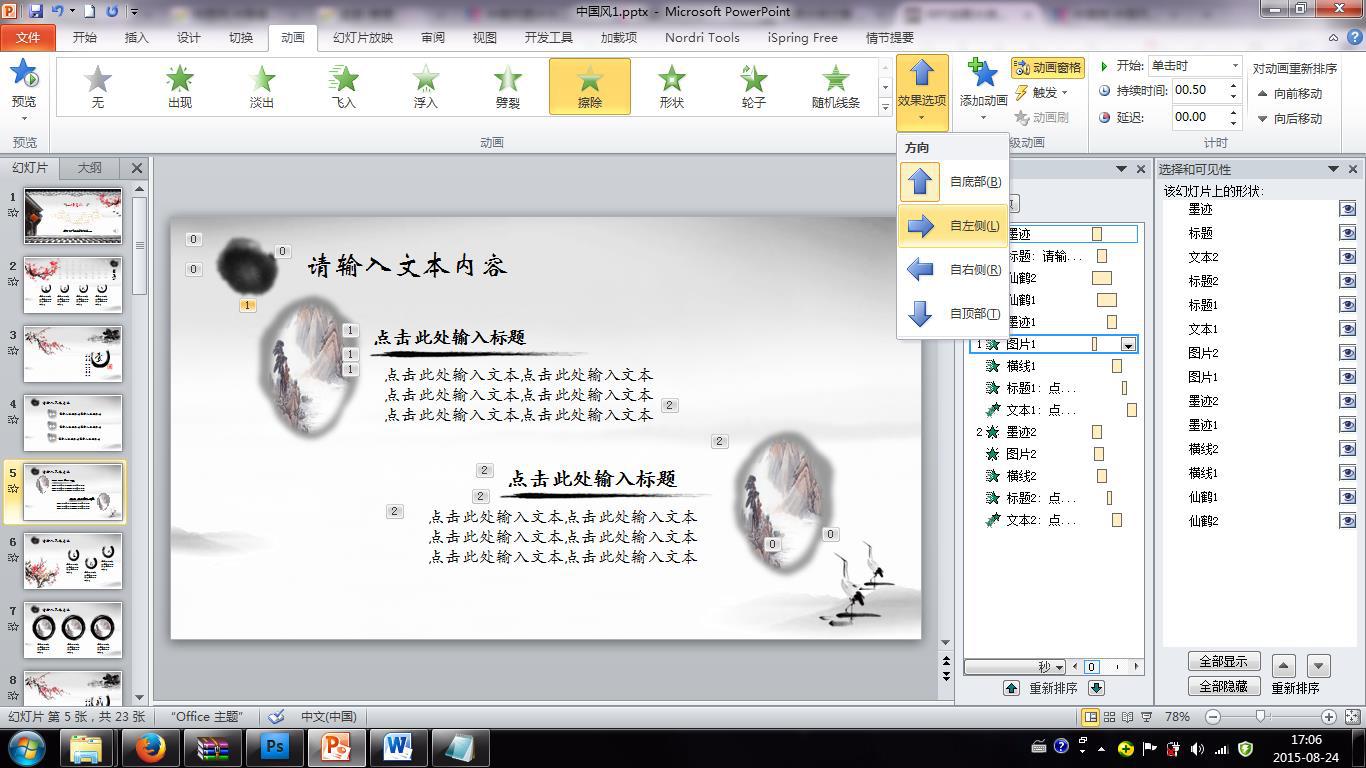
Task: Hide the 图片2 shape in selection pane
Action: pos(1348,352)
